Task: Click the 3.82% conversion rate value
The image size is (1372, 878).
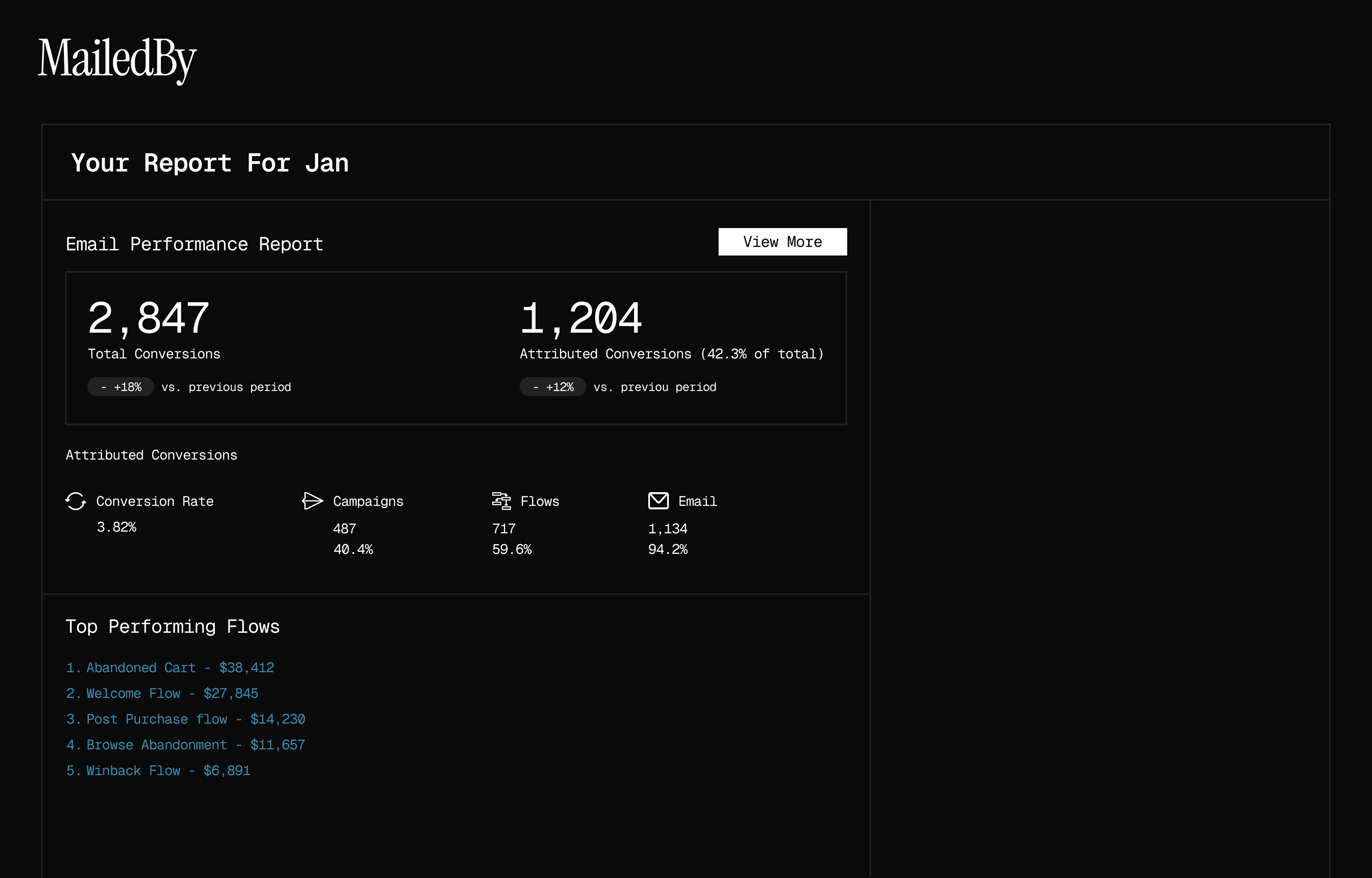Action: click(x=116, y=527)
